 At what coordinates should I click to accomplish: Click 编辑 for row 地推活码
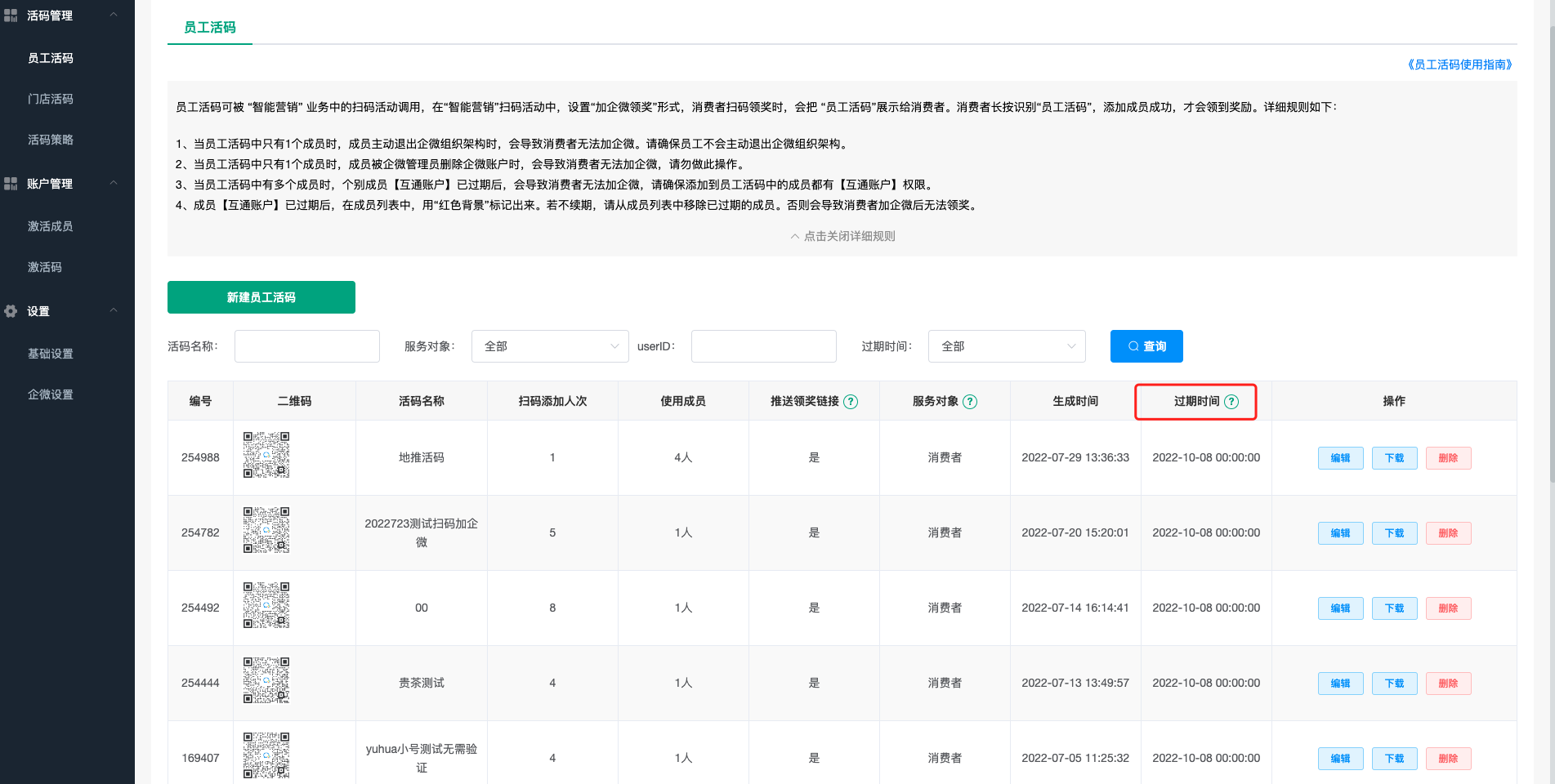point(1341,458)
